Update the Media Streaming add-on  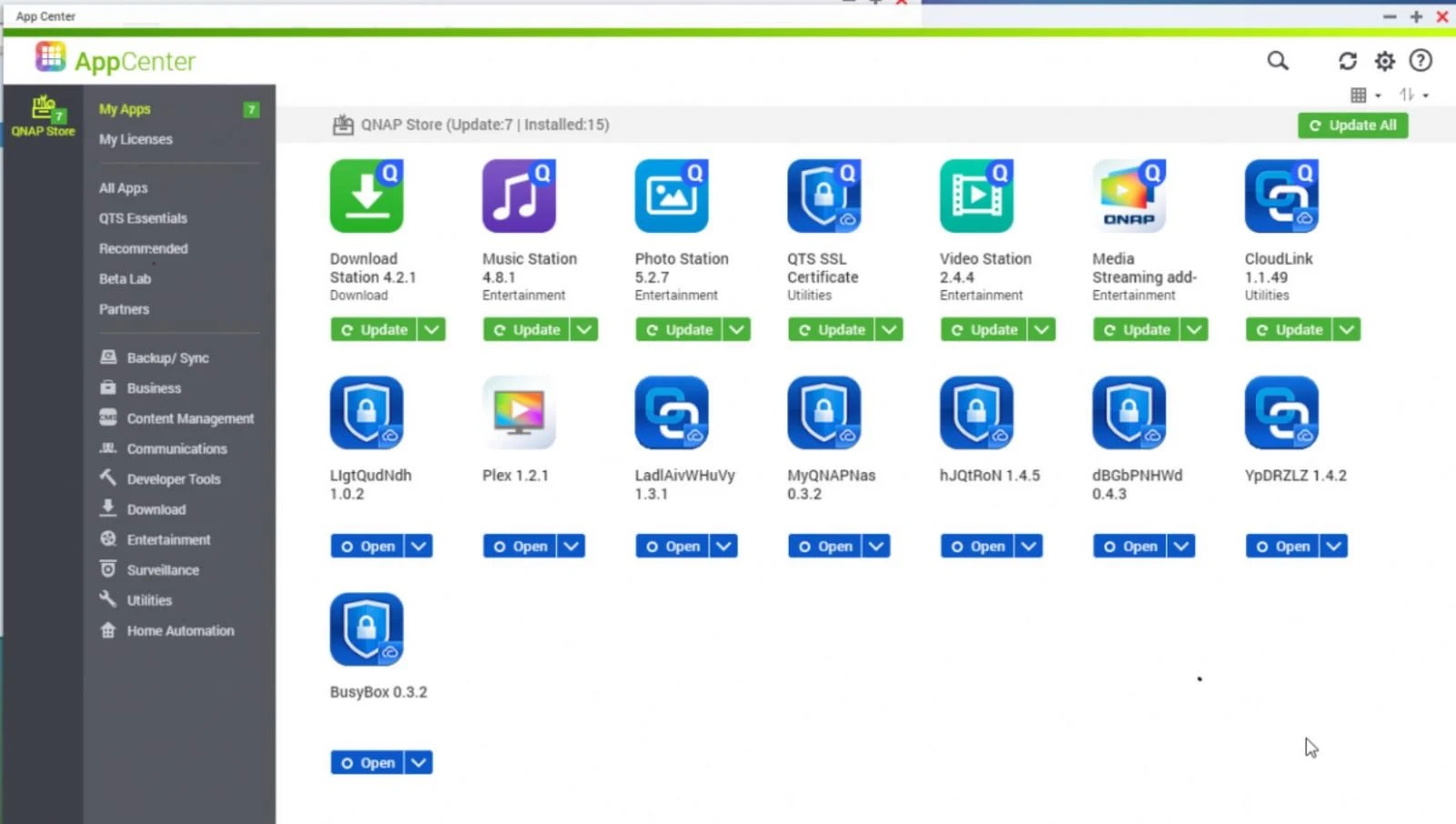coord(1137,329)
